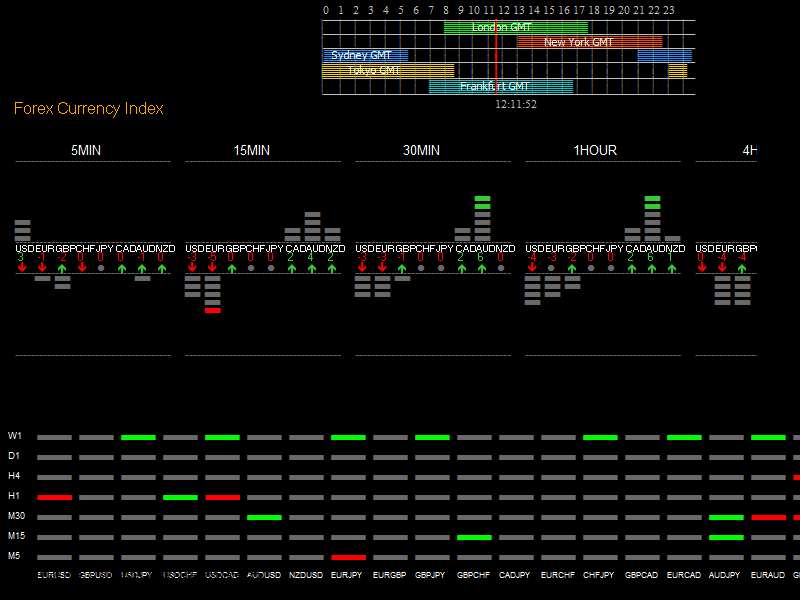Click the green up arrow under GBP in 15MIN
The image size is (800, 600).
pos(232,268)
